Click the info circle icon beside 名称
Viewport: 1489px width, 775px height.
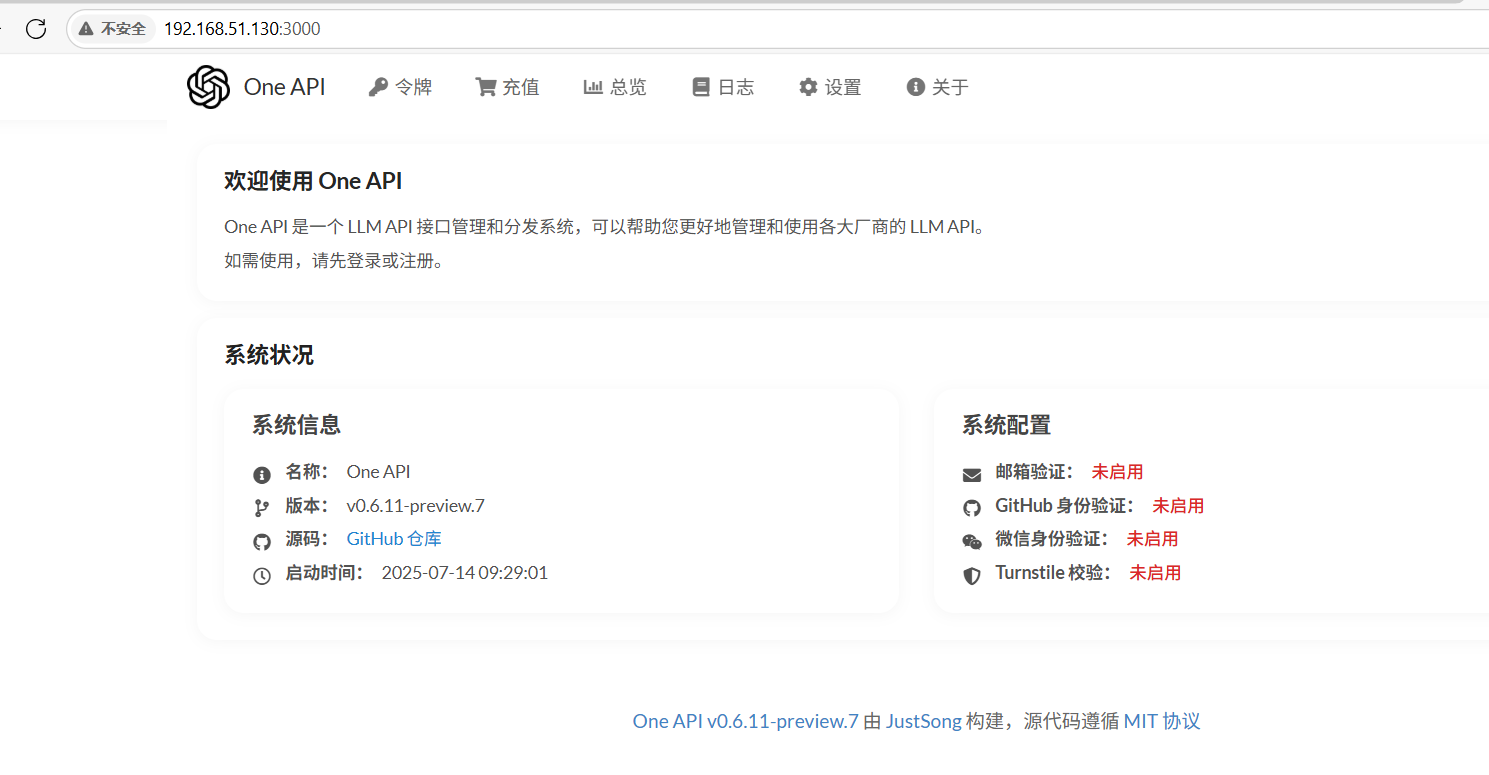click(x=262, y=474)
